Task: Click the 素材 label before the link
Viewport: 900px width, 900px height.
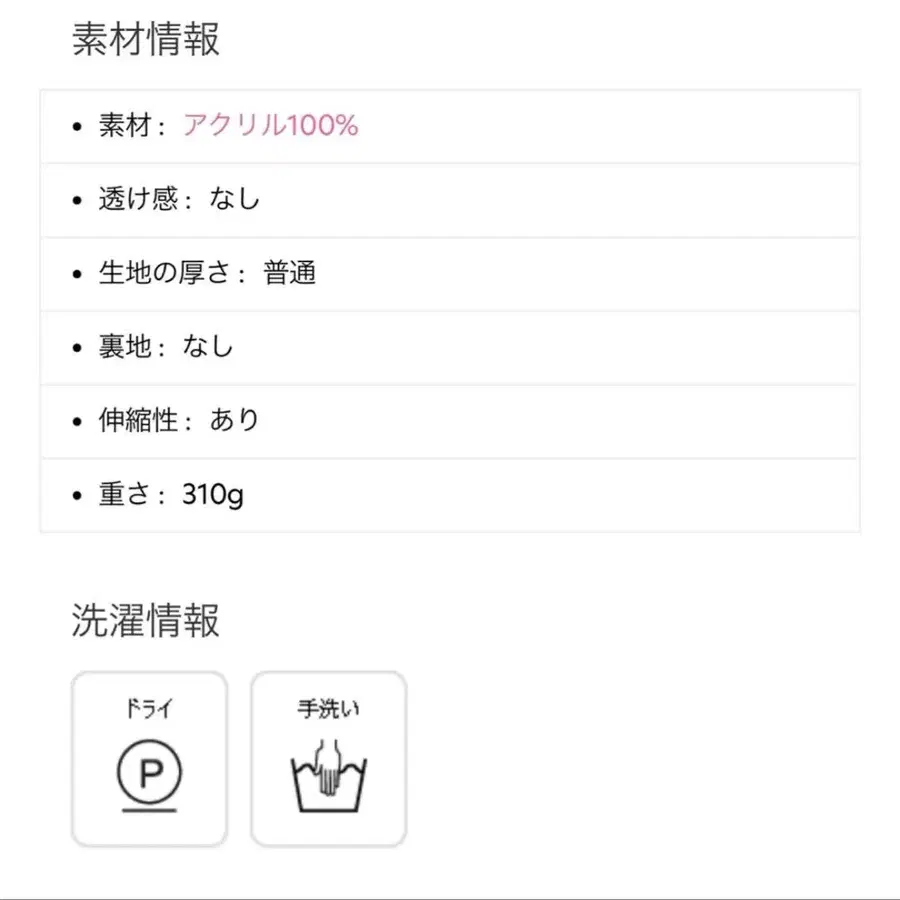Action: point(124,126)
